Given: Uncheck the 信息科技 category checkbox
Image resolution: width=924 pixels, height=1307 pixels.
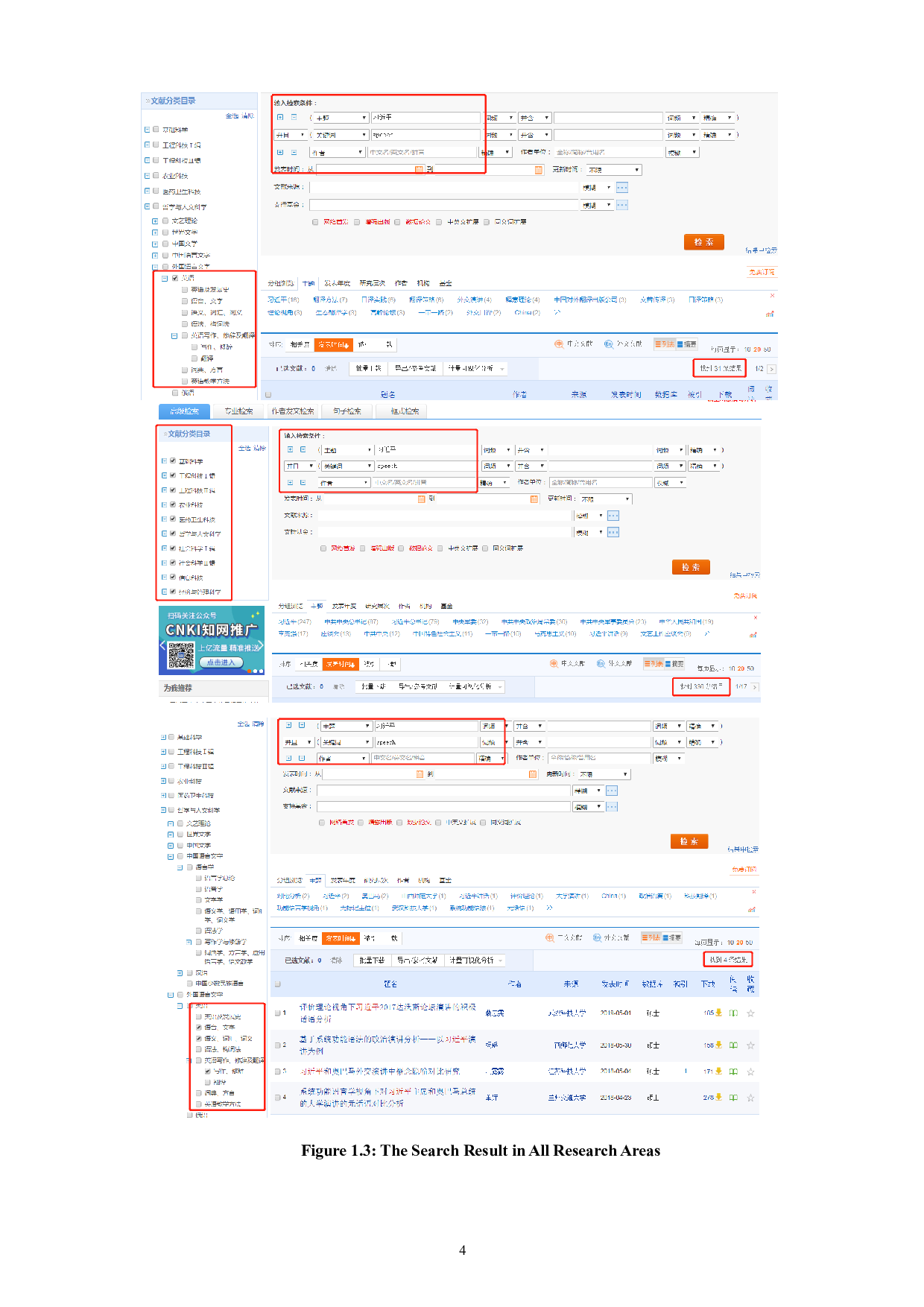Looking at the screenshot, I should pos(173,577).
